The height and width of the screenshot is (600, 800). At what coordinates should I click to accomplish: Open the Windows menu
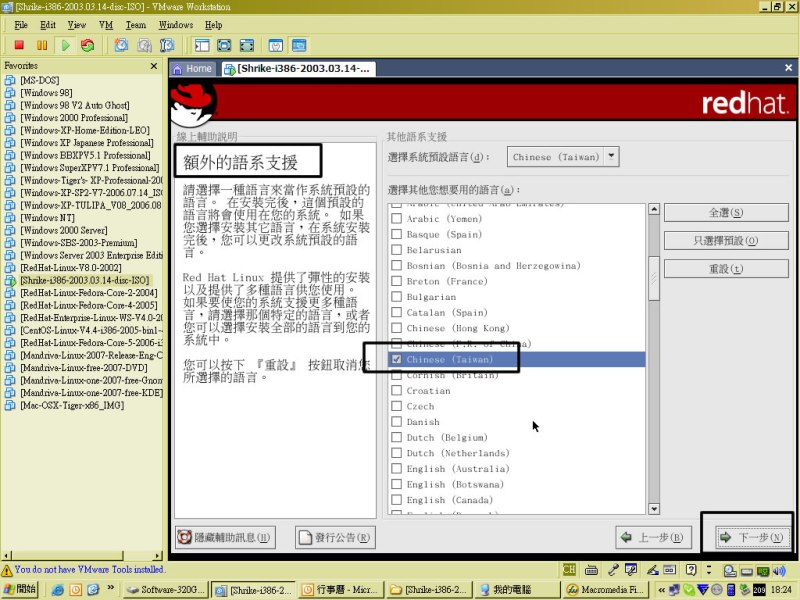click(x=176, y=25)
